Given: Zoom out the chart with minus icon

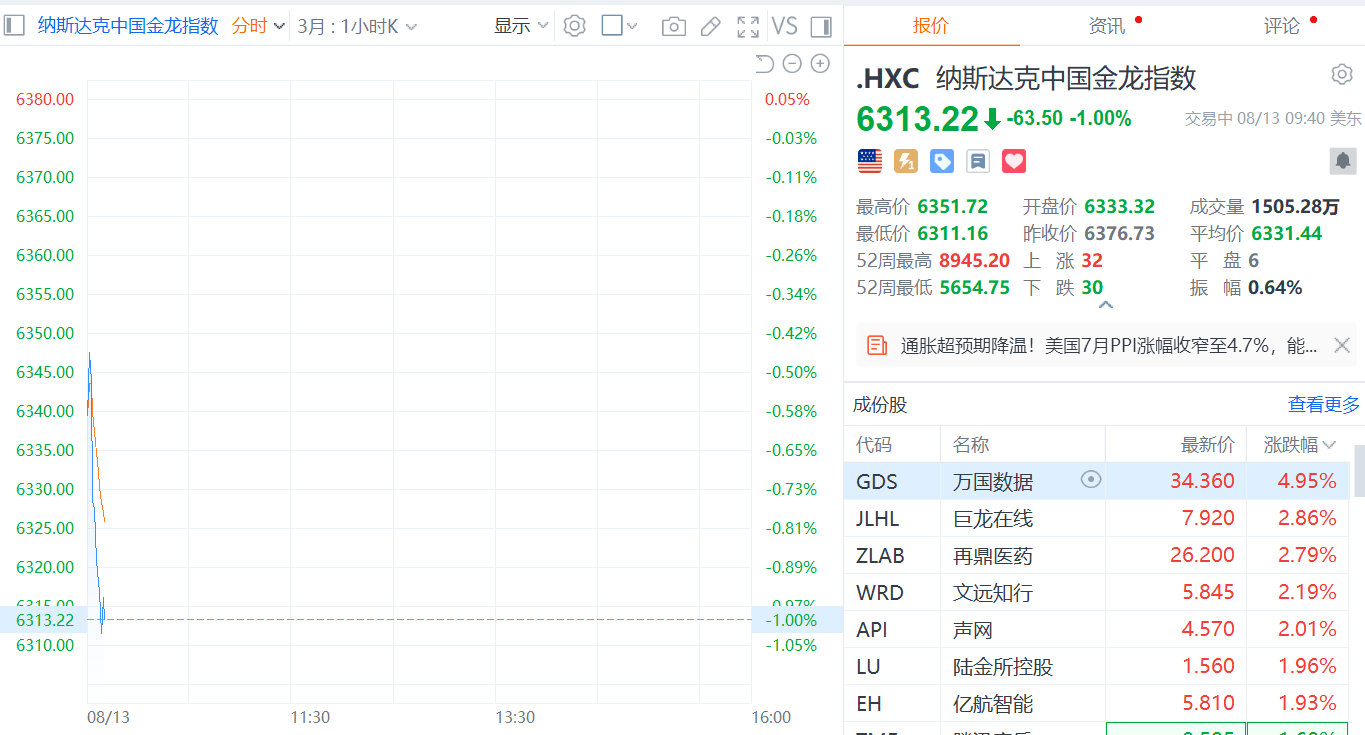Looking at the screenshot, I should (792, 64).
